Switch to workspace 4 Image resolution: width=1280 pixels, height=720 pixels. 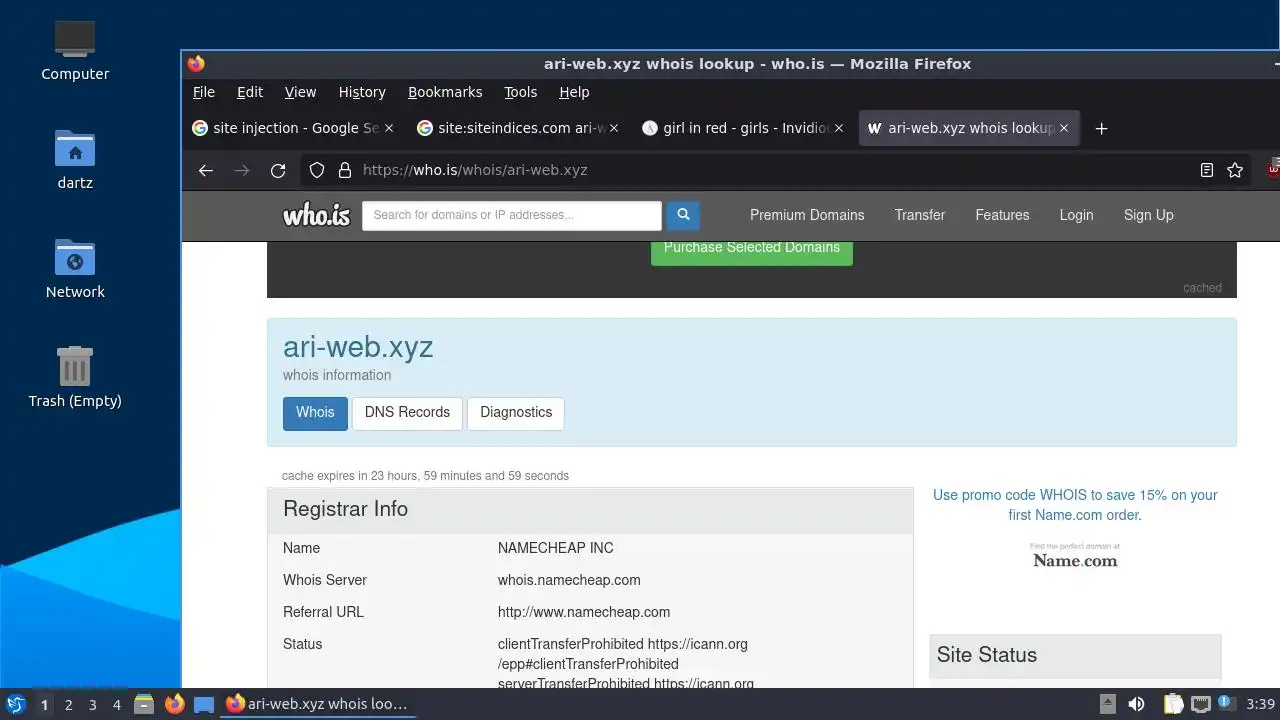[x=116, y=704]
